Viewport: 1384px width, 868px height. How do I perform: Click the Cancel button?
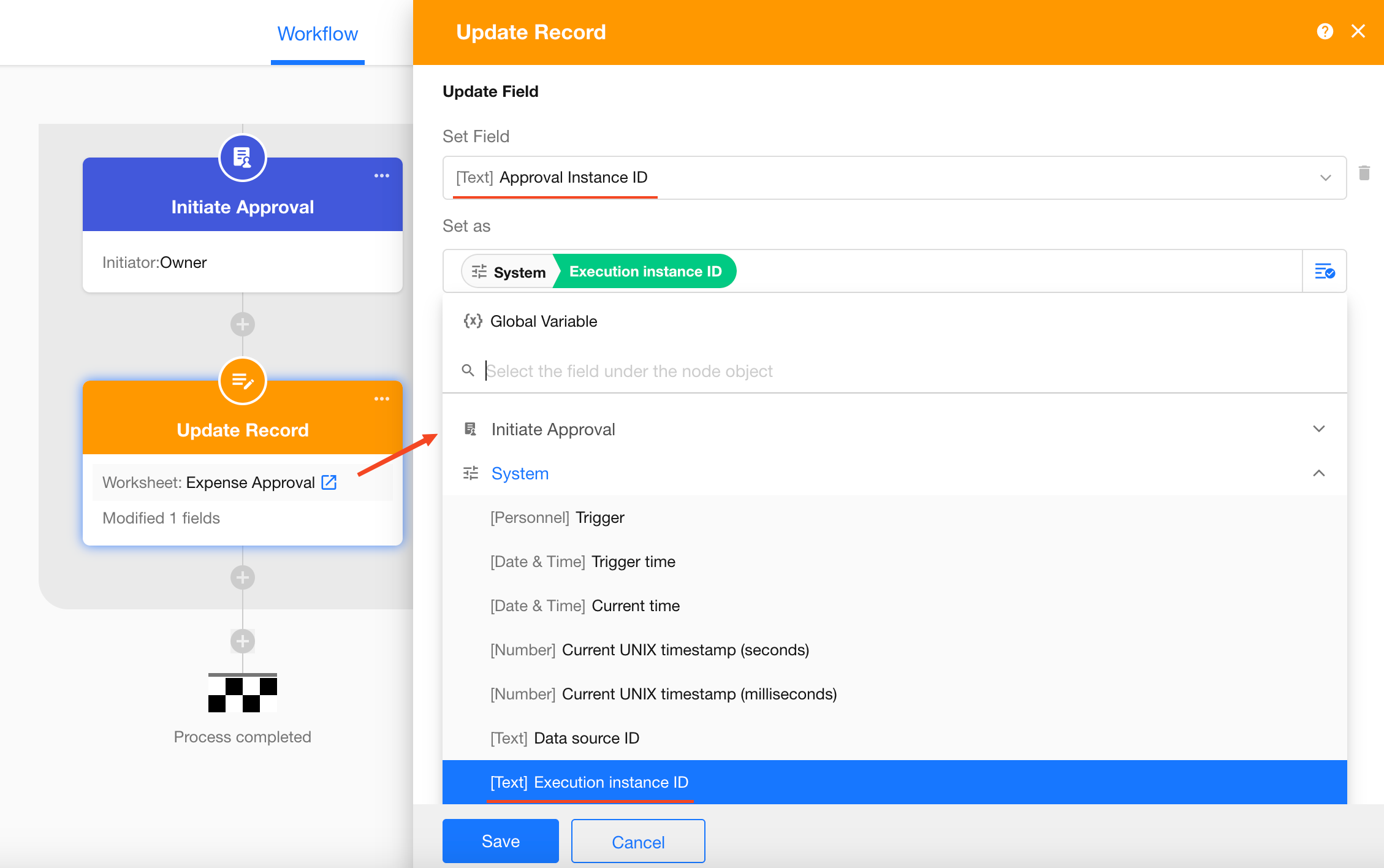[637, 841]
